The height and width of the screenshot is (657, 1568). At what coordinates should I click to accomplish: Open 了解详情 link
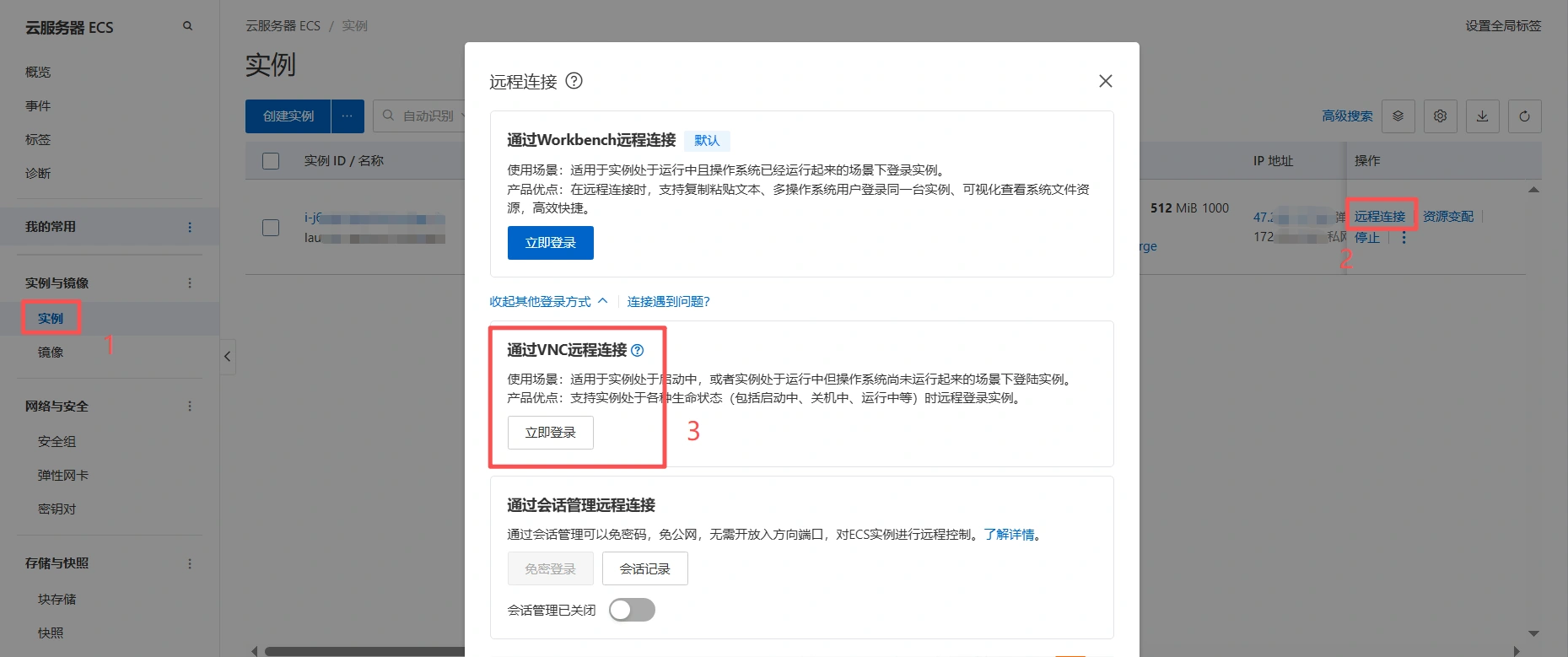pyautogui.click(x=1009, y=535)
